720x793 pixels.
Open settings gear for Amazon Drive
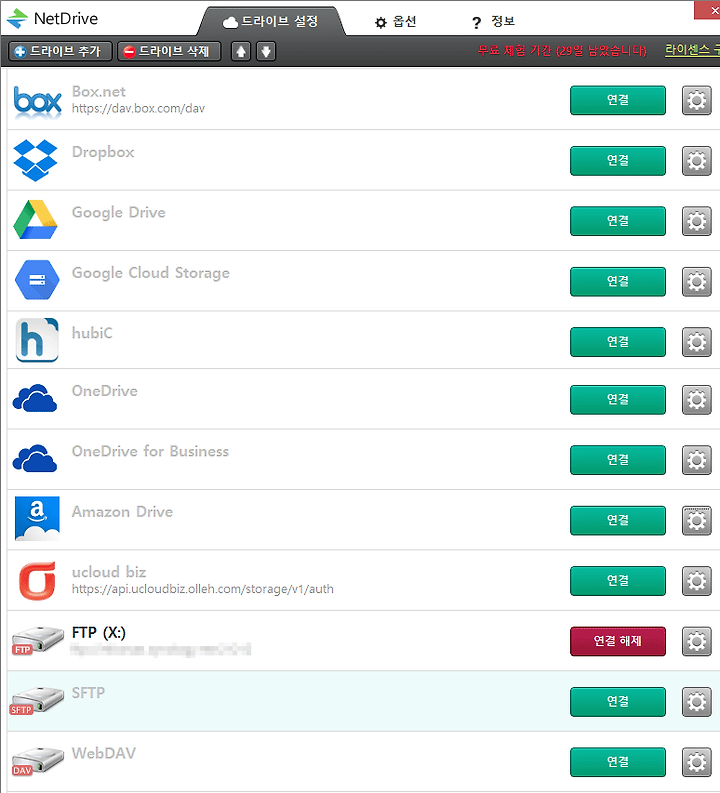coord(696,520)
